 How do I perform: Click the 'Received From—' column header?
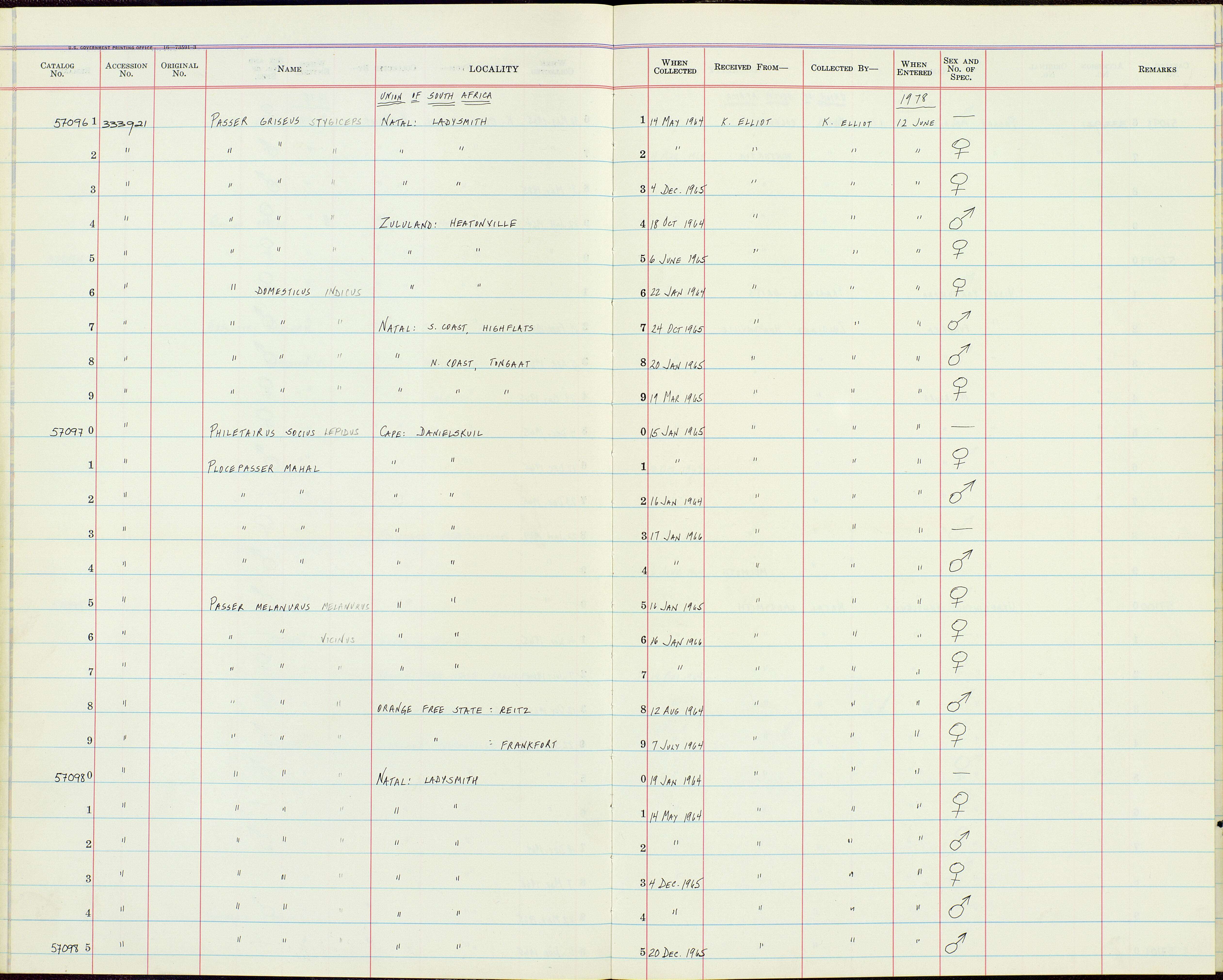click(751, 67)
